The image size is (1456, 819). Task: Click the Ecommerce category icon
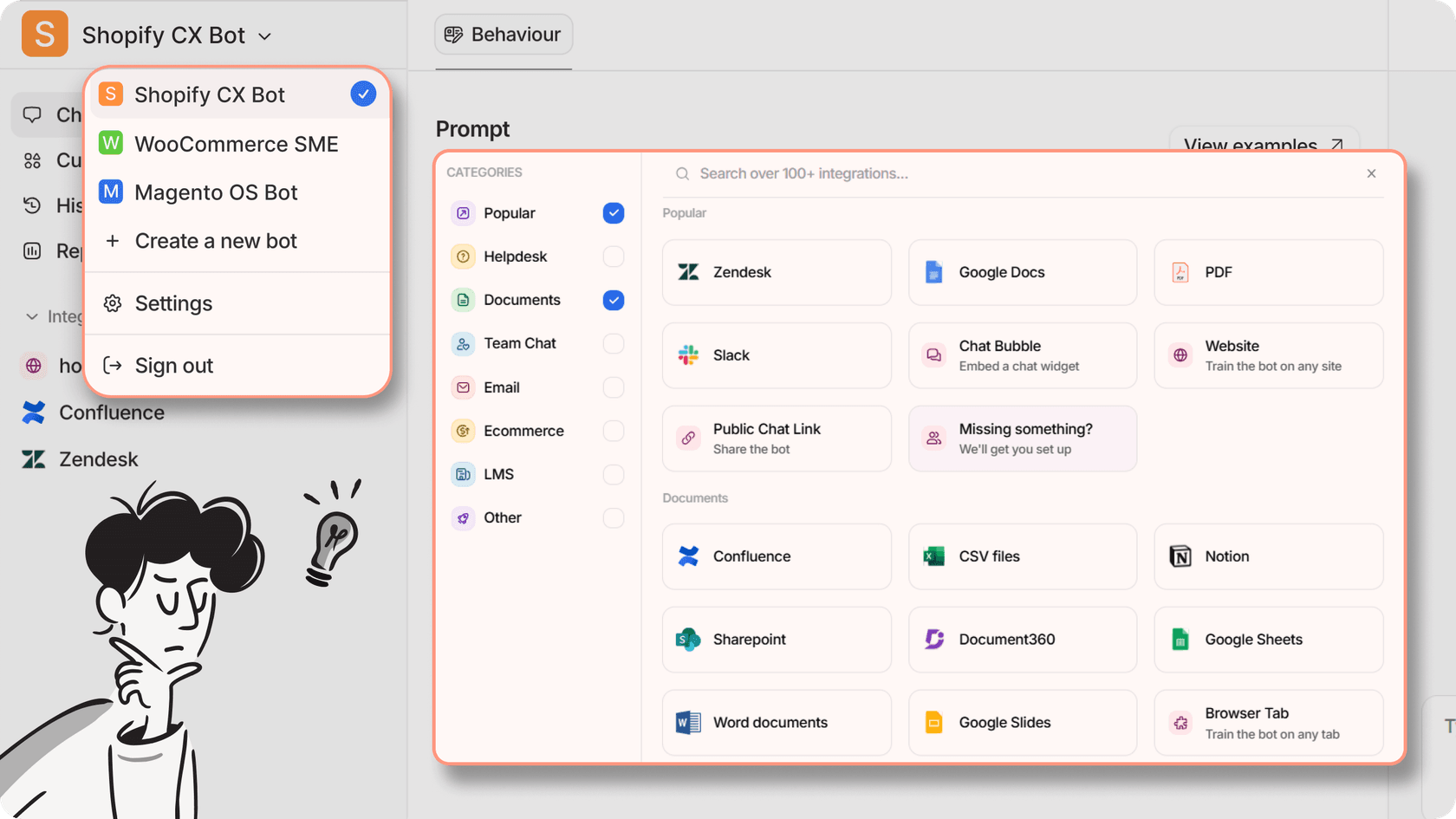pos(464,431)
